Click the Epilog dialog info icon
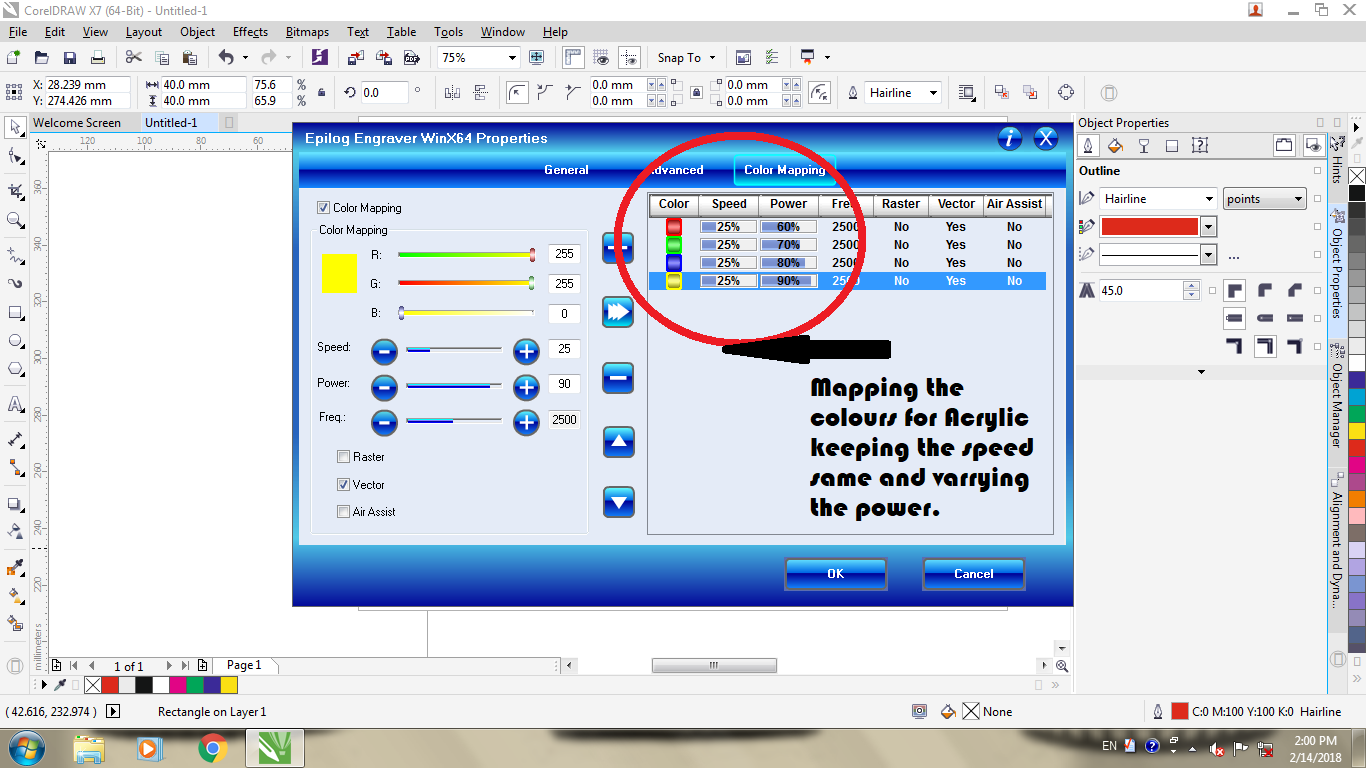 (x=1010, y=138)
